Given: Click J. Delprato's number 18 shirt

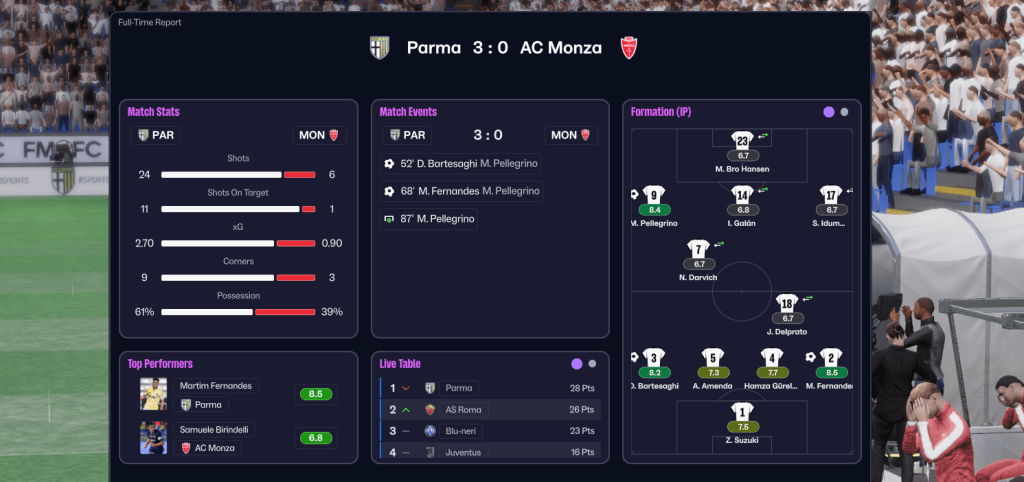Looking at the screenshot, I should point(787,303).
